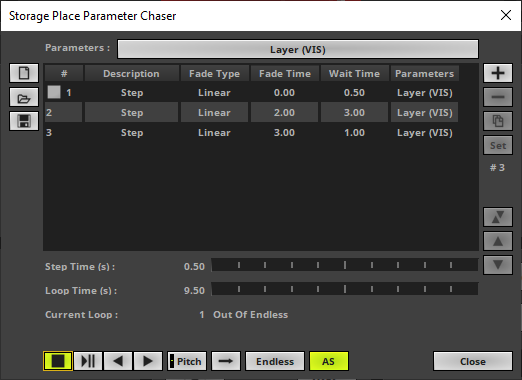Viewport: 522px width, 380px height.
Task: Open a chaser file with the folder icon
Action: coord(24,97)
